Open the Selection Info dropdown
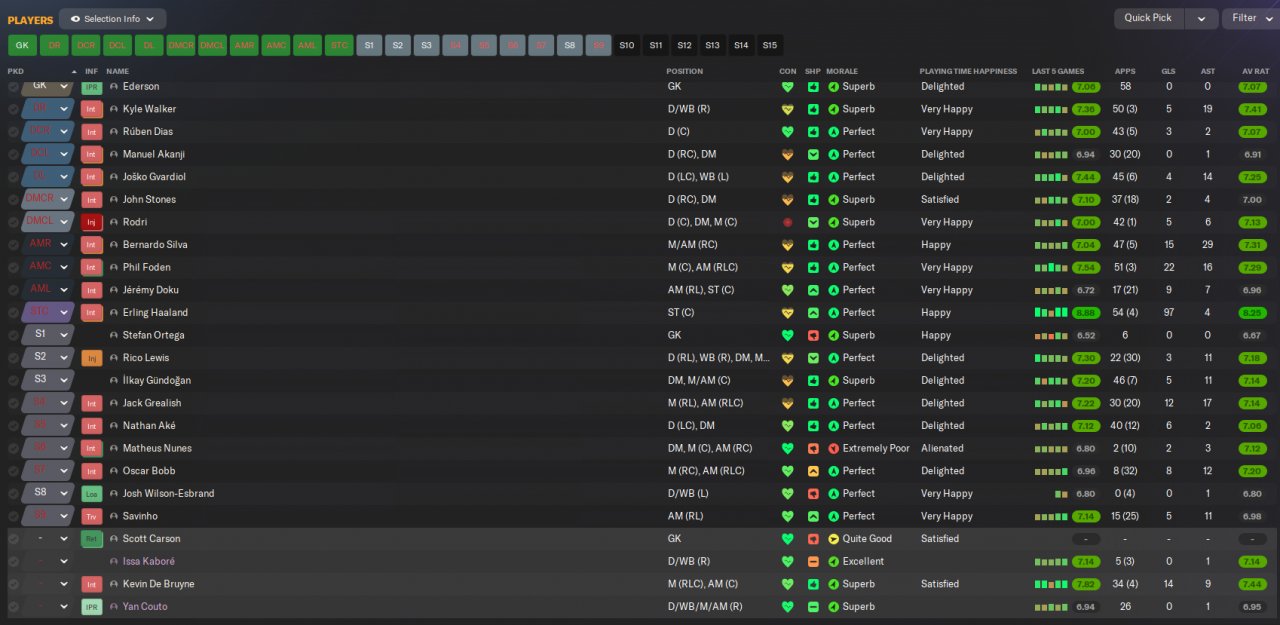This screenshot has width=1280, height=625. 113,19
